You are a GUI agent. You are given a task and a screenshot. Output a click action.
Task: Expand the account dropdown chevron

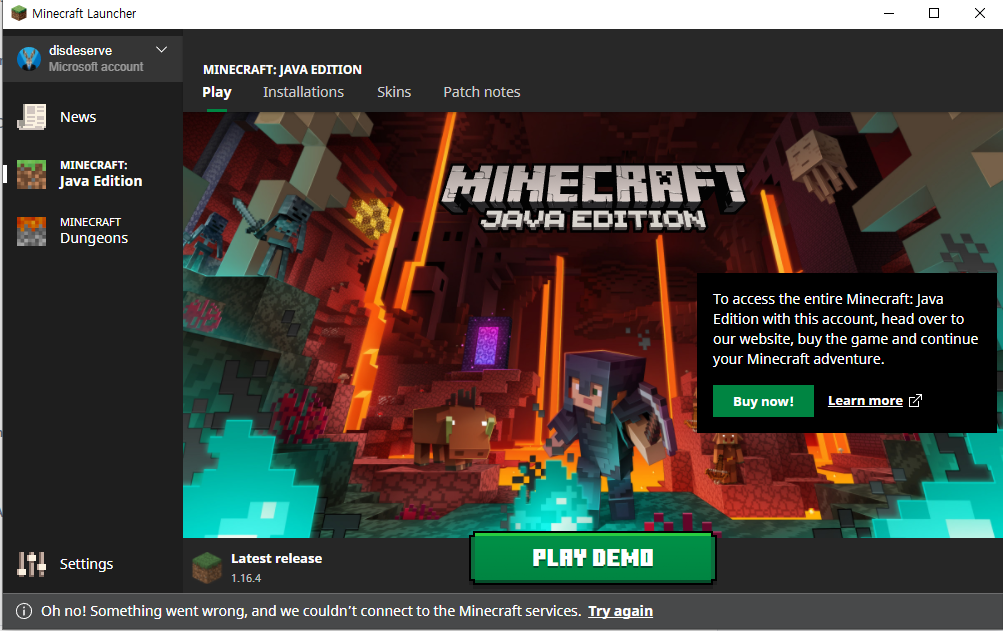pyautogui.click(x=162, y=50)
